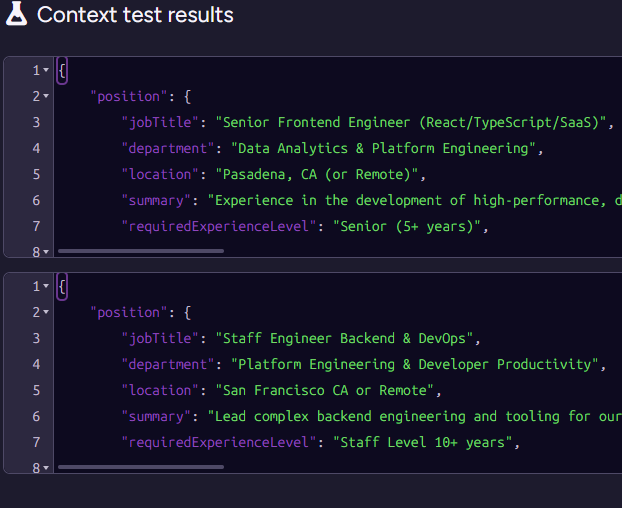Image resolution: width=622 pixels, height=508 pixels.
Task: Fold the "position" object in the first editor
Action: coord(46,97)
